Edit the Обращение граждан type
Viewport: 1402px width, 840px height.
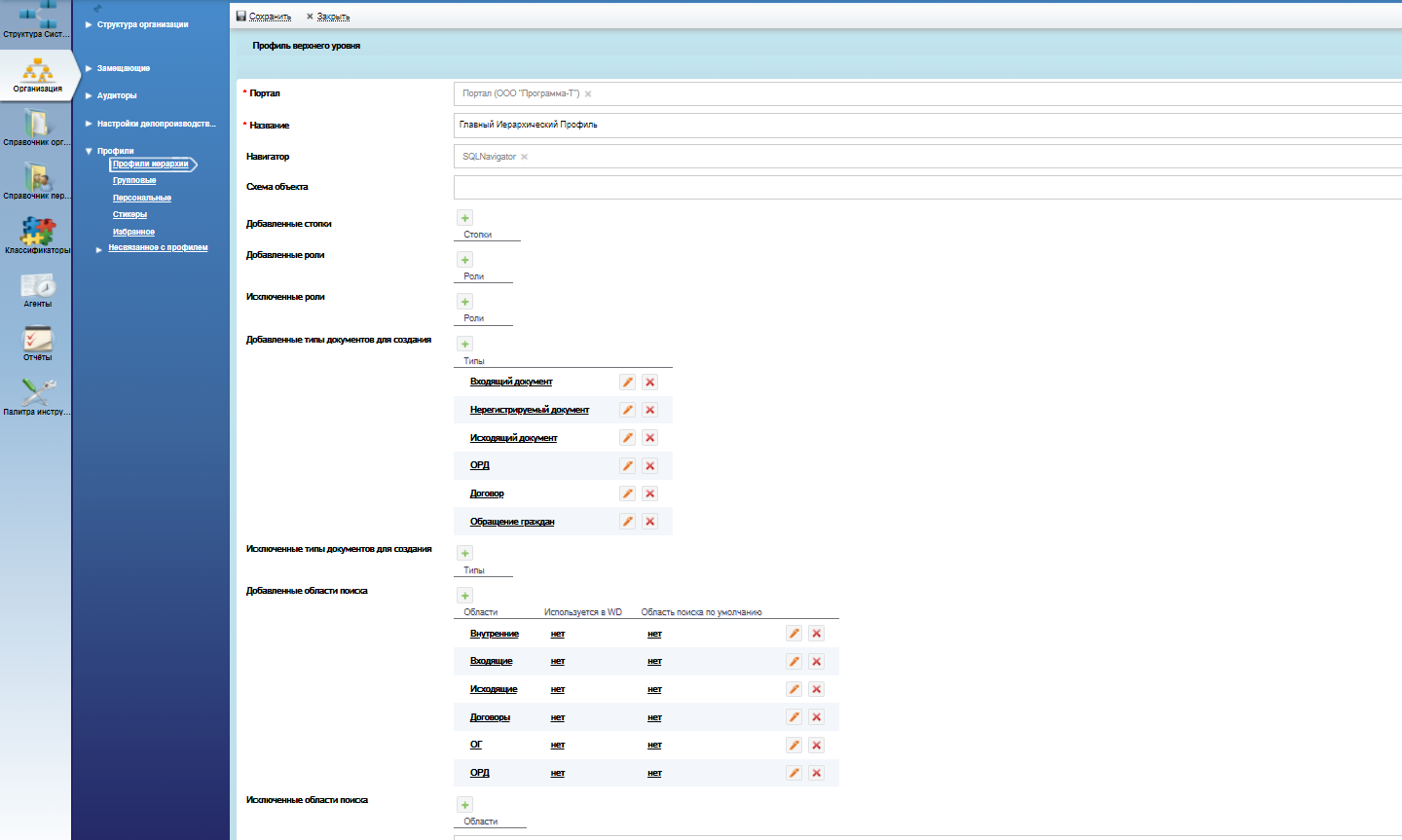click(628, 522)
